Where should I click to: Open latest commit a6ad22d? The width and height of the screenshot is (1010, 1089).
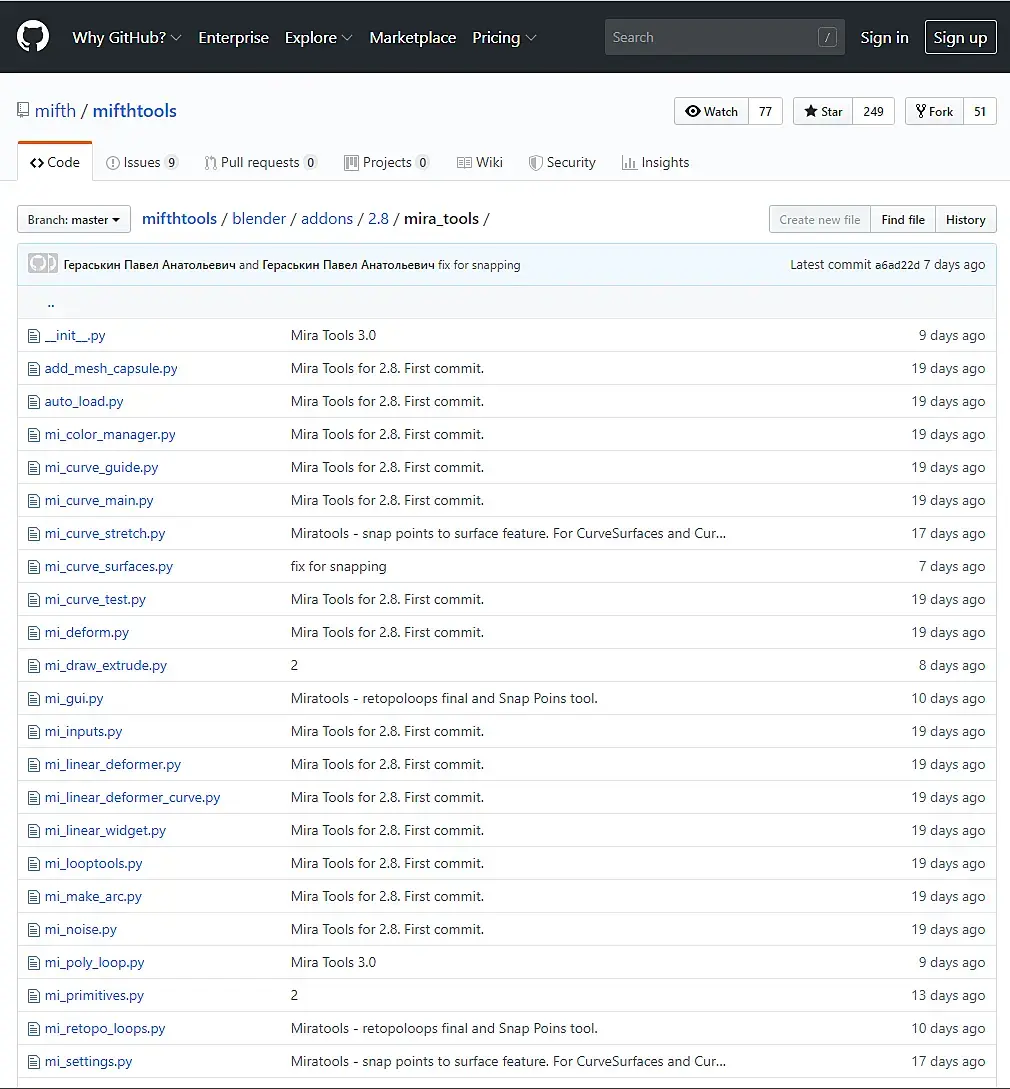pos(897,265)
